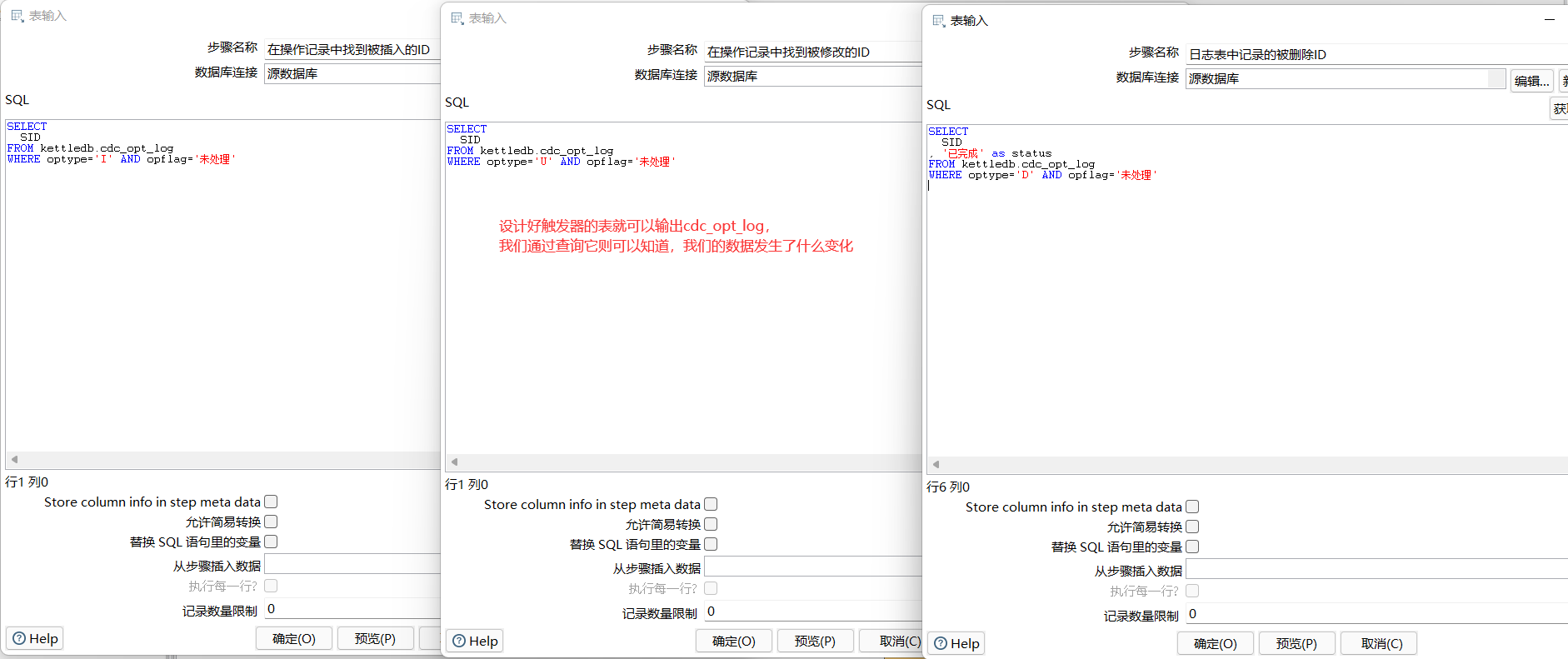Enable Store column info checkbox in left window
Image resolution: width=1568 pixels, height=659 pixels.
click(271, 502)
